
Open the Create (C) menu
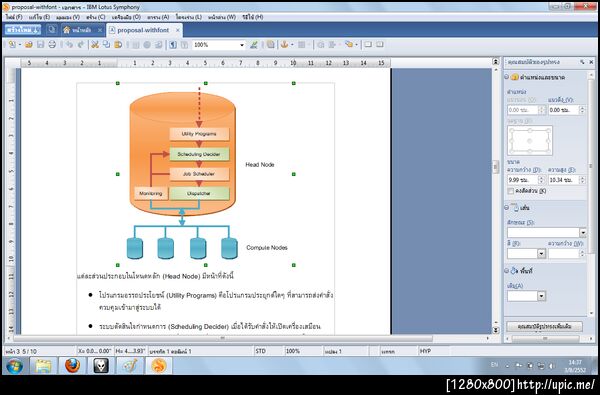pos(96,17)
